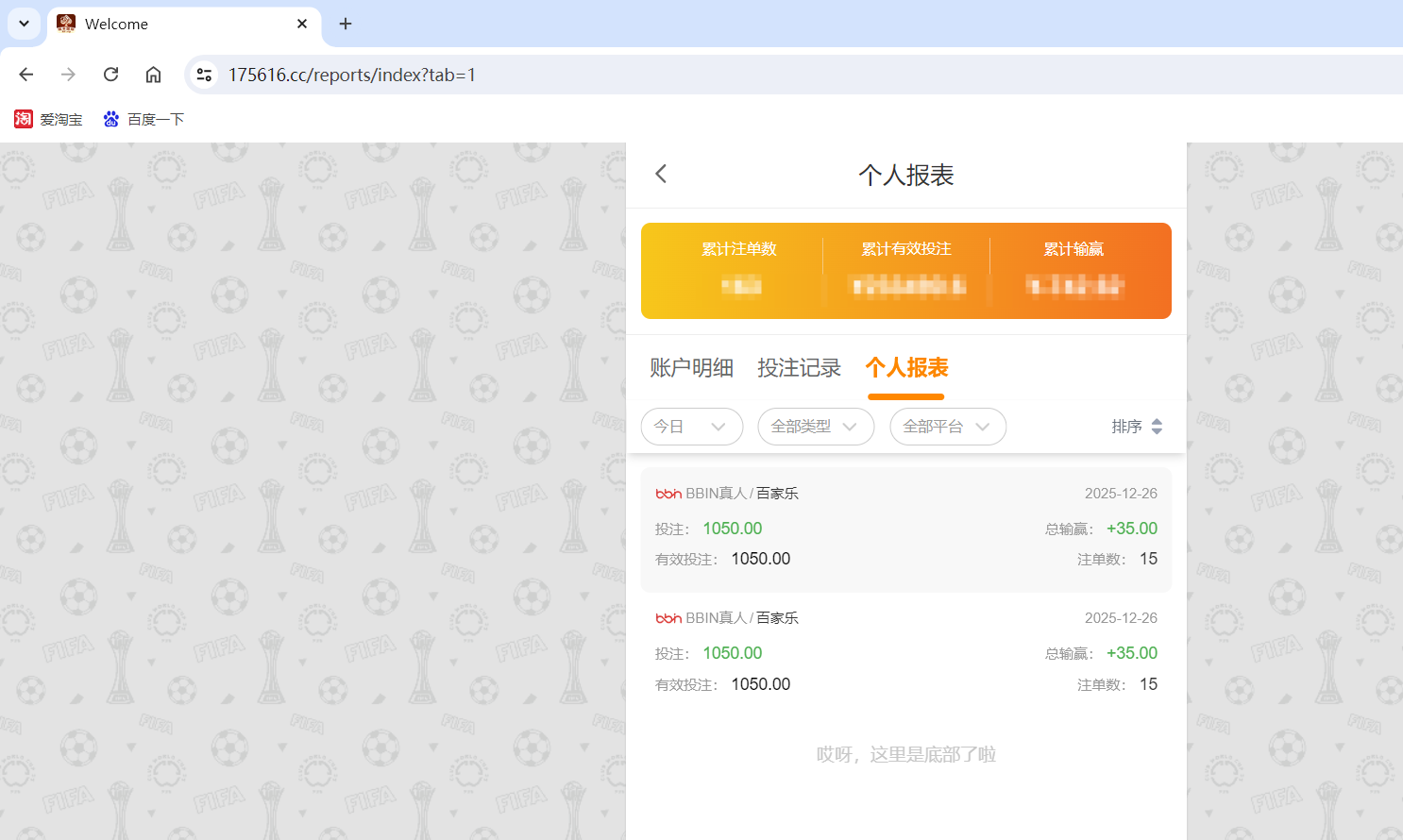Switch to the 账户明细 tab
The image size is (1403, 840).
691,367
